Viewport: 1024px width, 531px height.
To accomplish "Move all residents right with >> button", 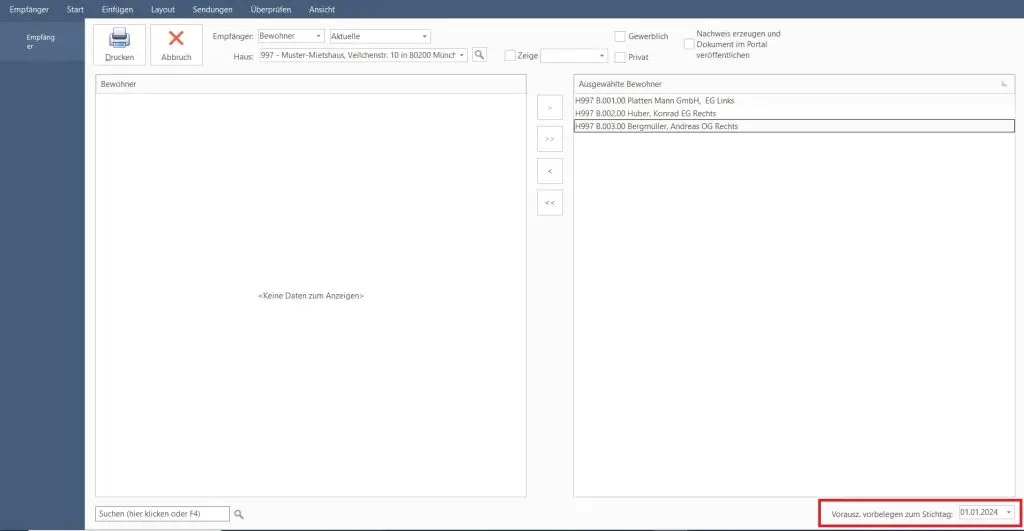I will (x=550, y=139).
